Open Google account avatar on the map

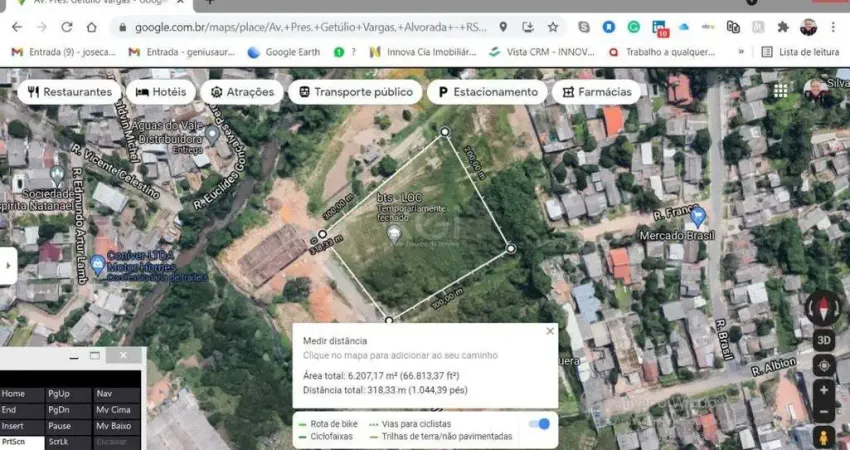tap(815, 91)
